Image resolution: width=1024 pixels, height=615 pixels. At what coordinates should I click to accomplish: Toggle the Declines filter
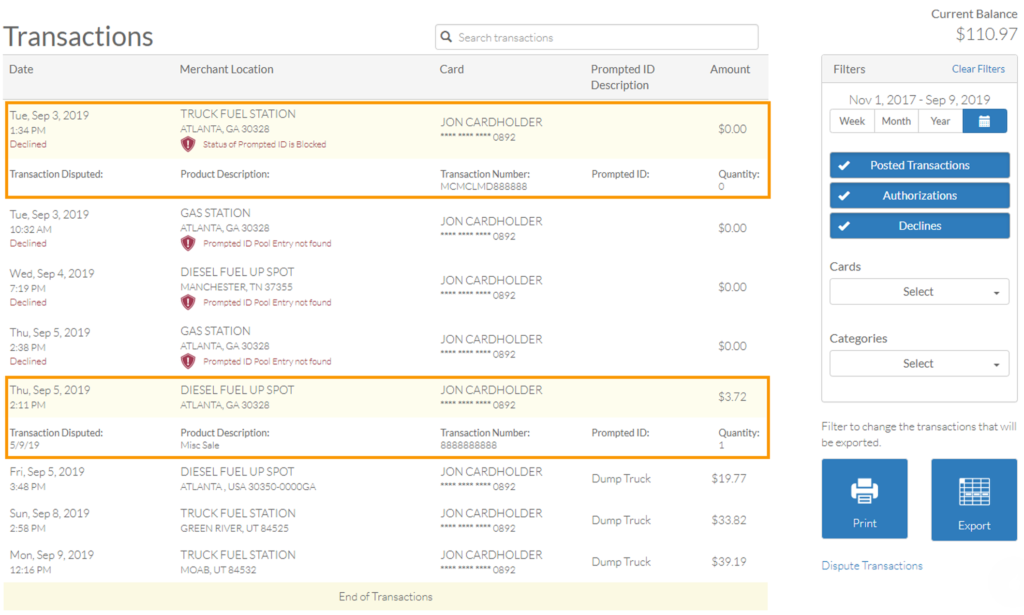920,226
